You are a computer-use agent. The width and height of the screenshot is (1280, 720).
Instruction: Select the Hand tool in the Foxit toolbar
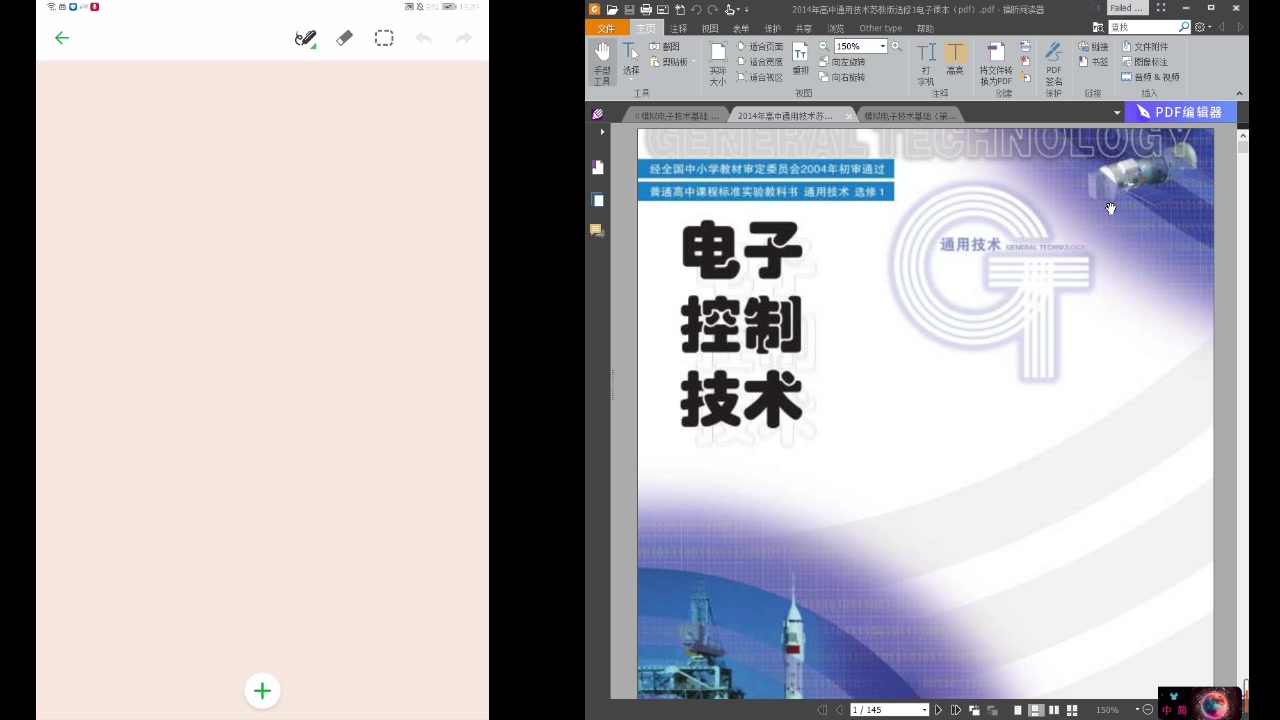coord(602,55)
